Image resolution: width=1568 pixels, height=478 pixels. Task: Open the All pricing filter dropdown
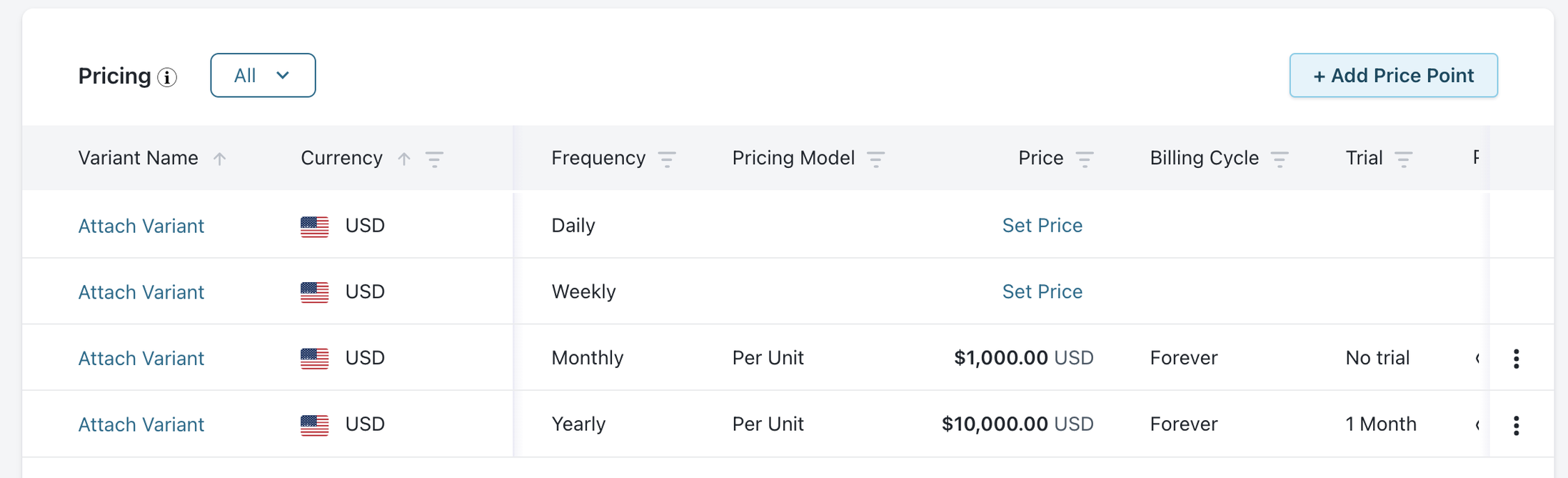pyautogui.click(x=263, y=75)
